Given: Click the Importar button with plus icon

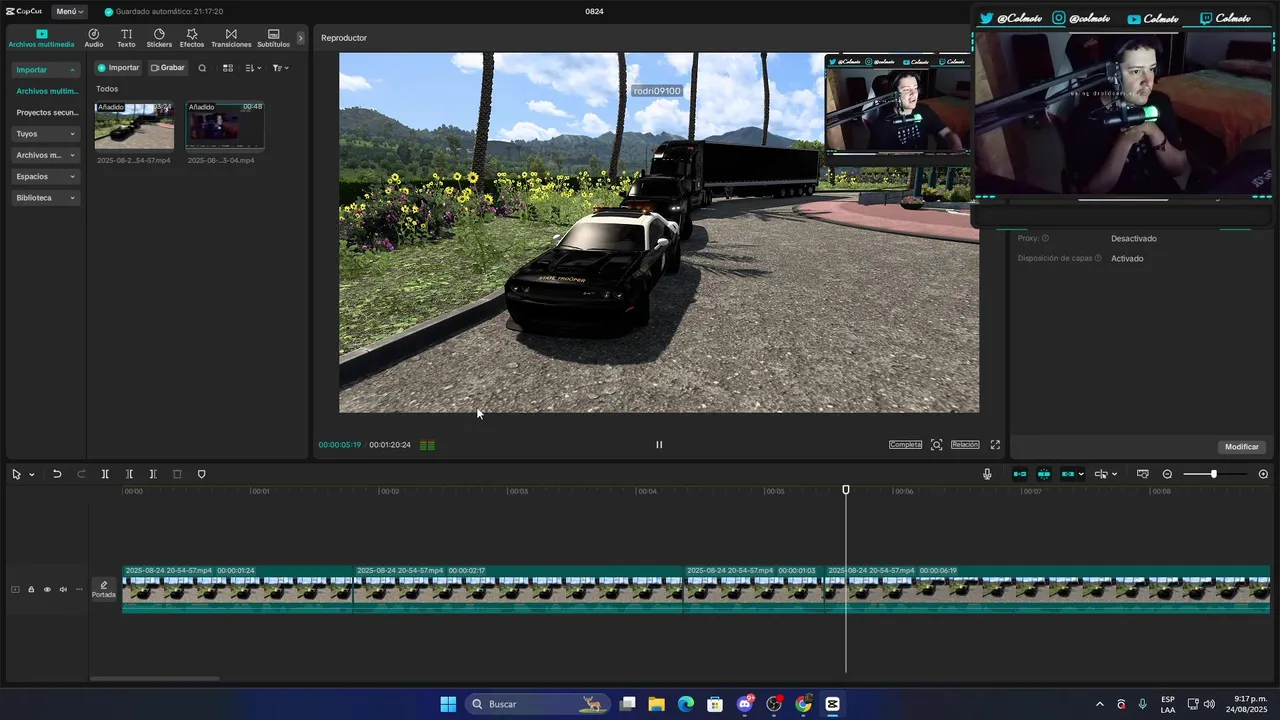Looking at the screenshot, I should coord(118,68).
